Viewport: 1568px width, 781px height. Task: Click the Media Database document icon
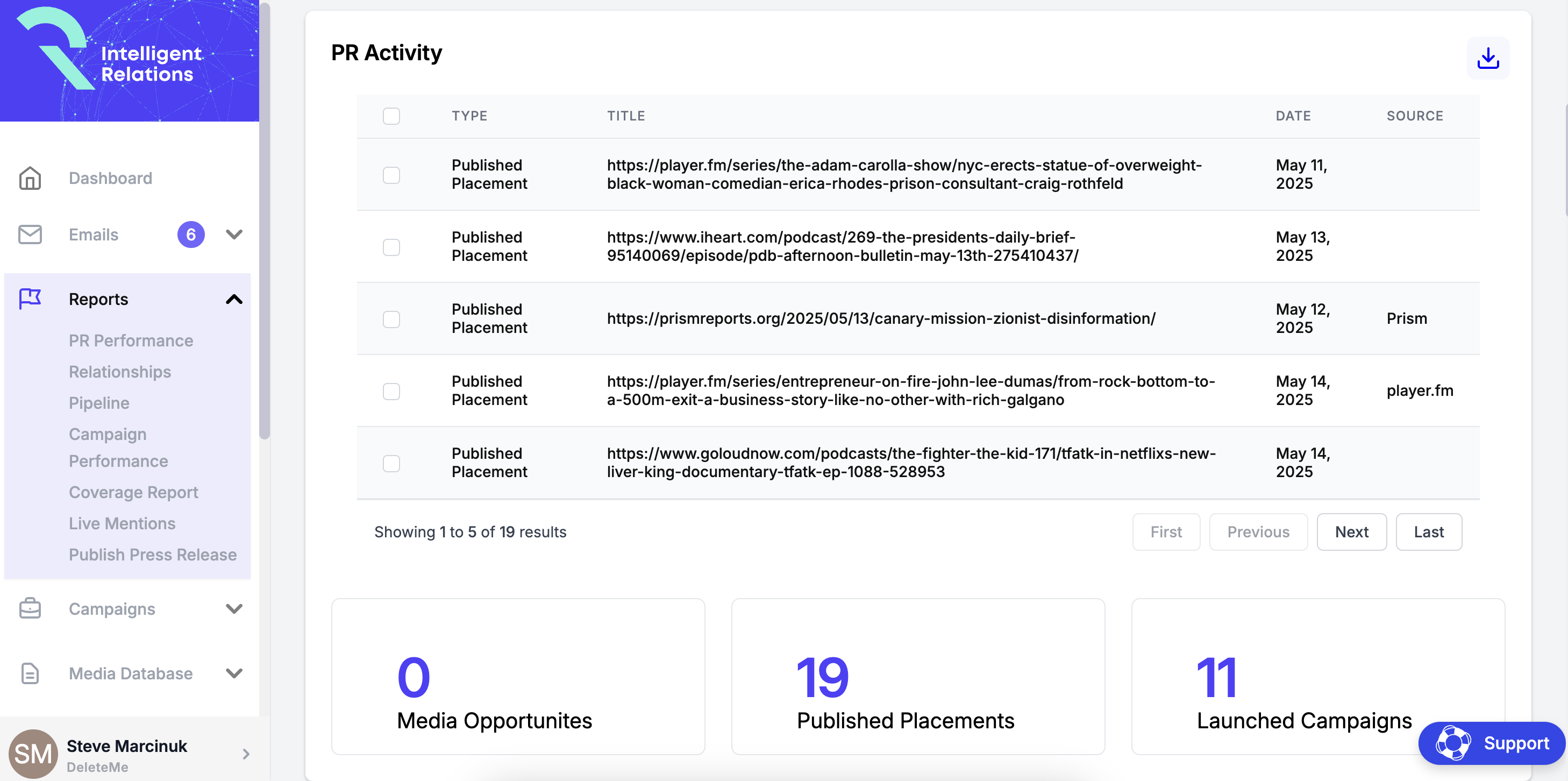click(x=30, y=673)
